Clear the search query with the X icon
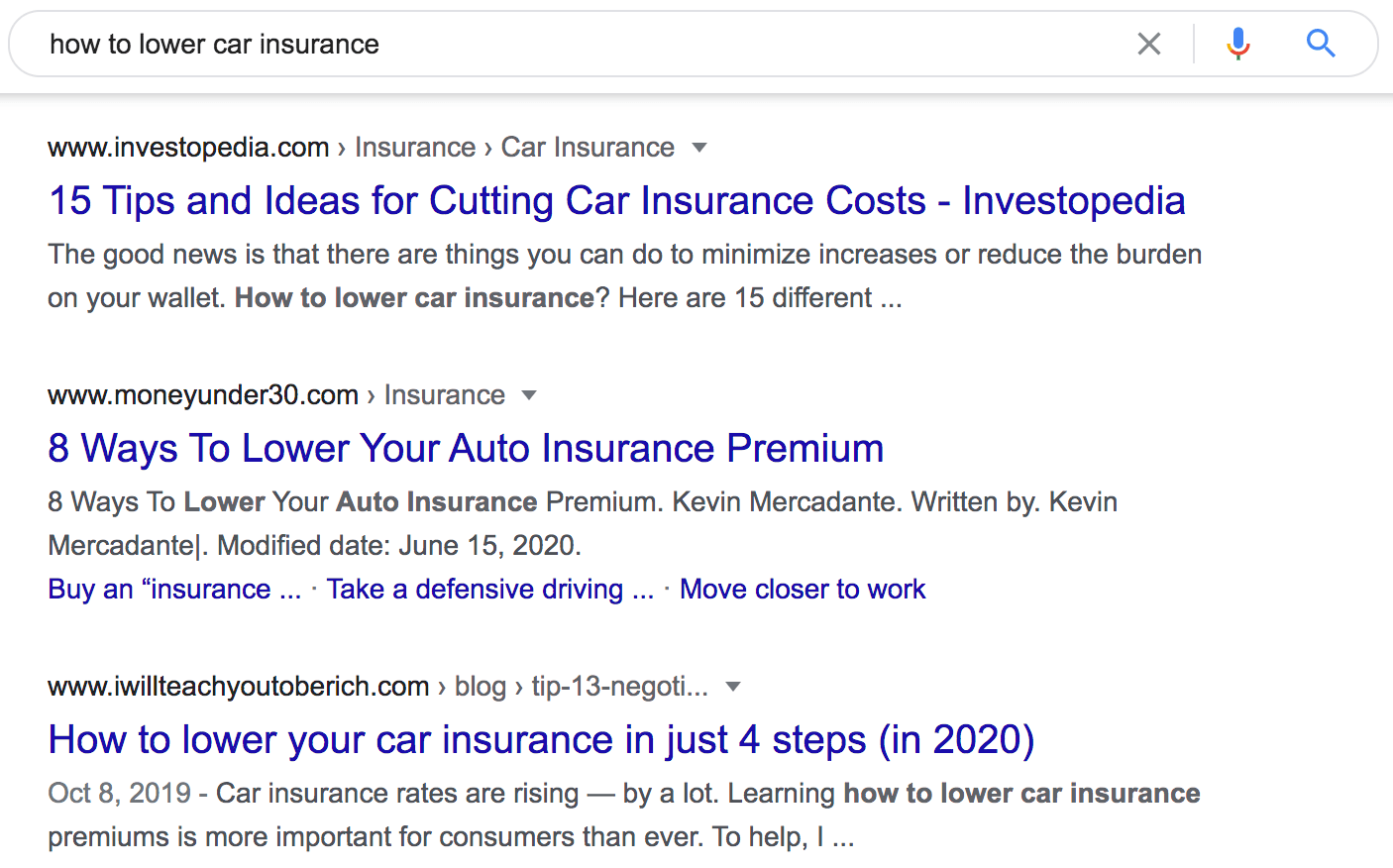Screen dimensions: 1393x868 (x=1149, y=44)
